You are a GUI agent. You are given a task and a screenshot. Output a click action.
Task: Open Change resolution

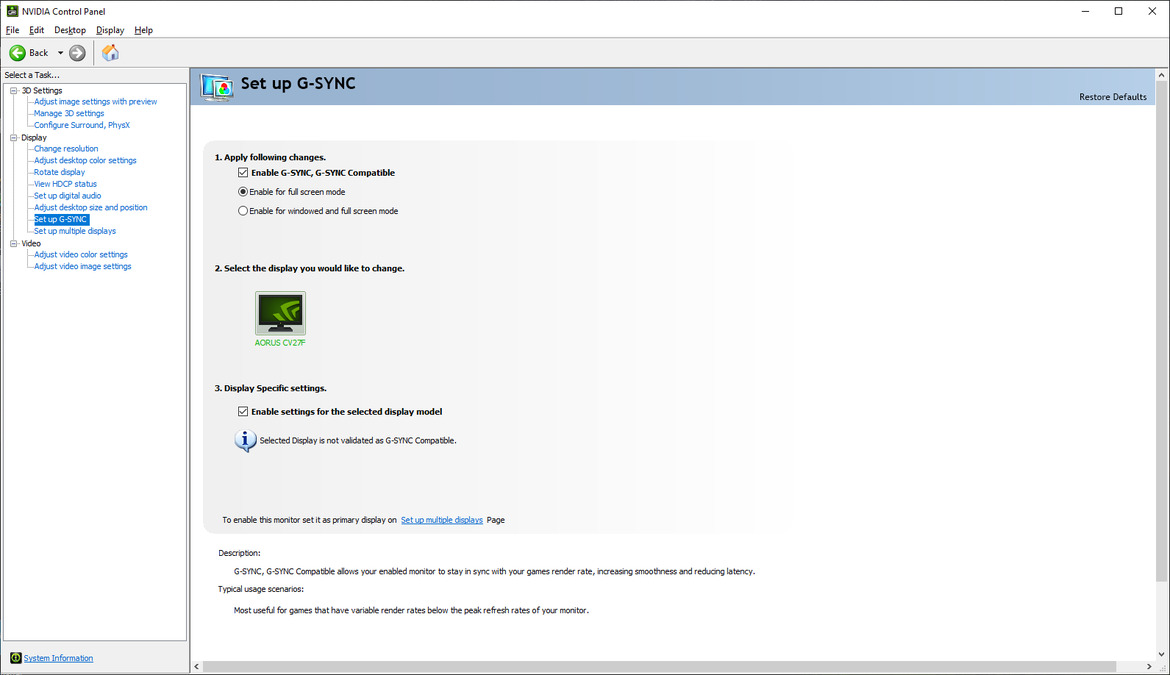[66, 148]
